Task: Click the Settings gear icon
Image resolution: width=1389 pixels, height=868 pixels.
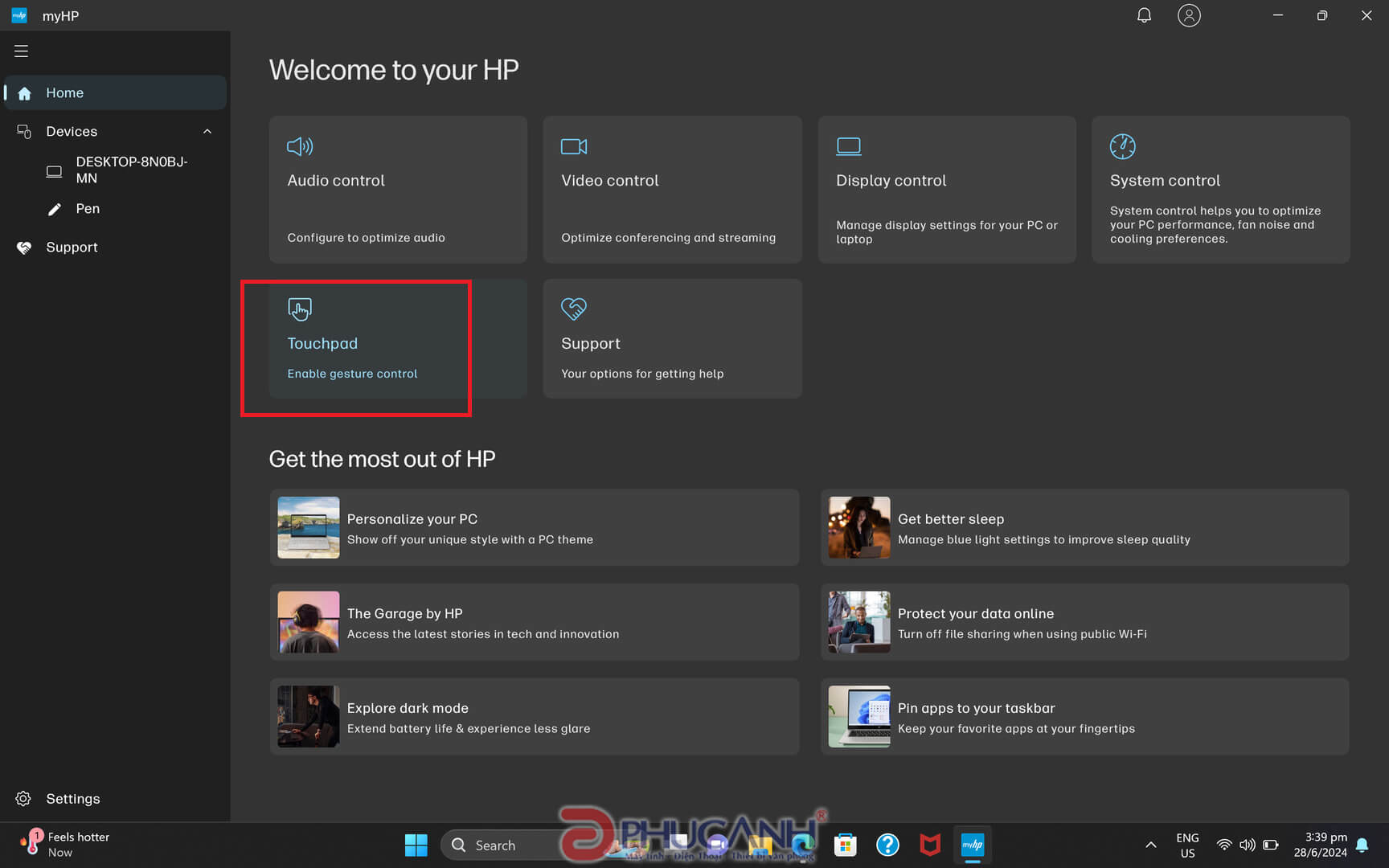Action: [x=23, y=798]
